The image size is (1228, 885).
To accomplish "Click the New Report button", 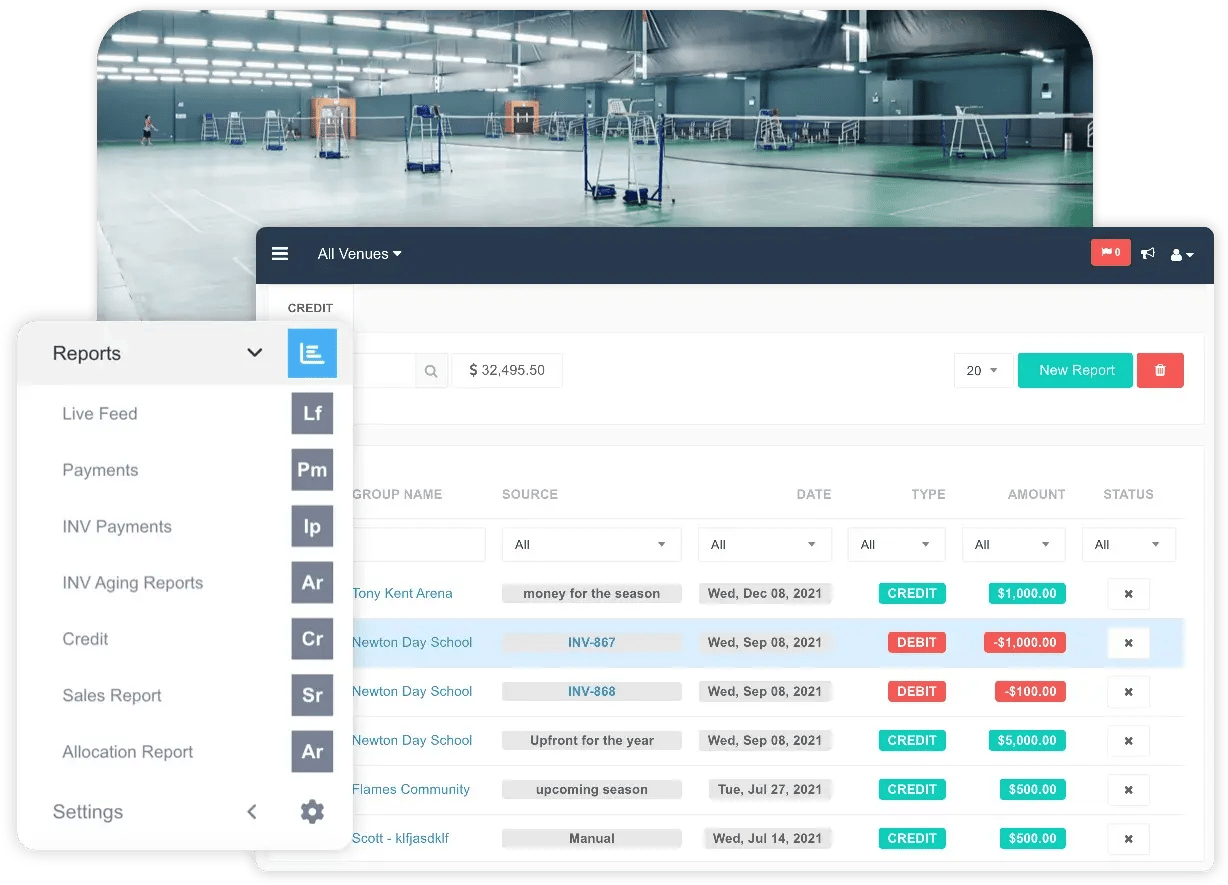I will (x=1075, y=370).
